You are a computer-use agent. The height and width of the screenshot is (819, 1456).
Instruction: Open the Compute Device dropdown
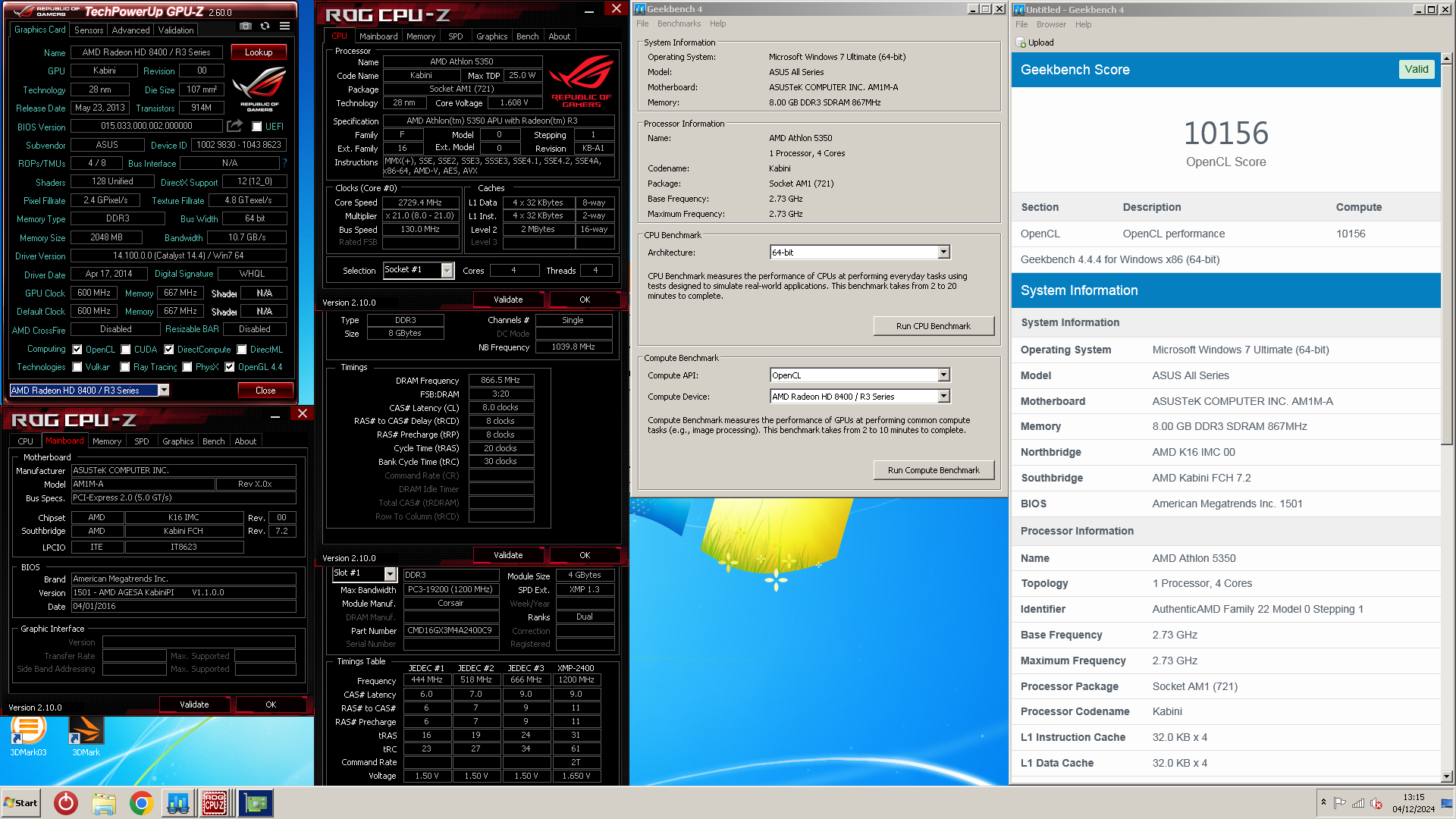[x=944, y=397]
